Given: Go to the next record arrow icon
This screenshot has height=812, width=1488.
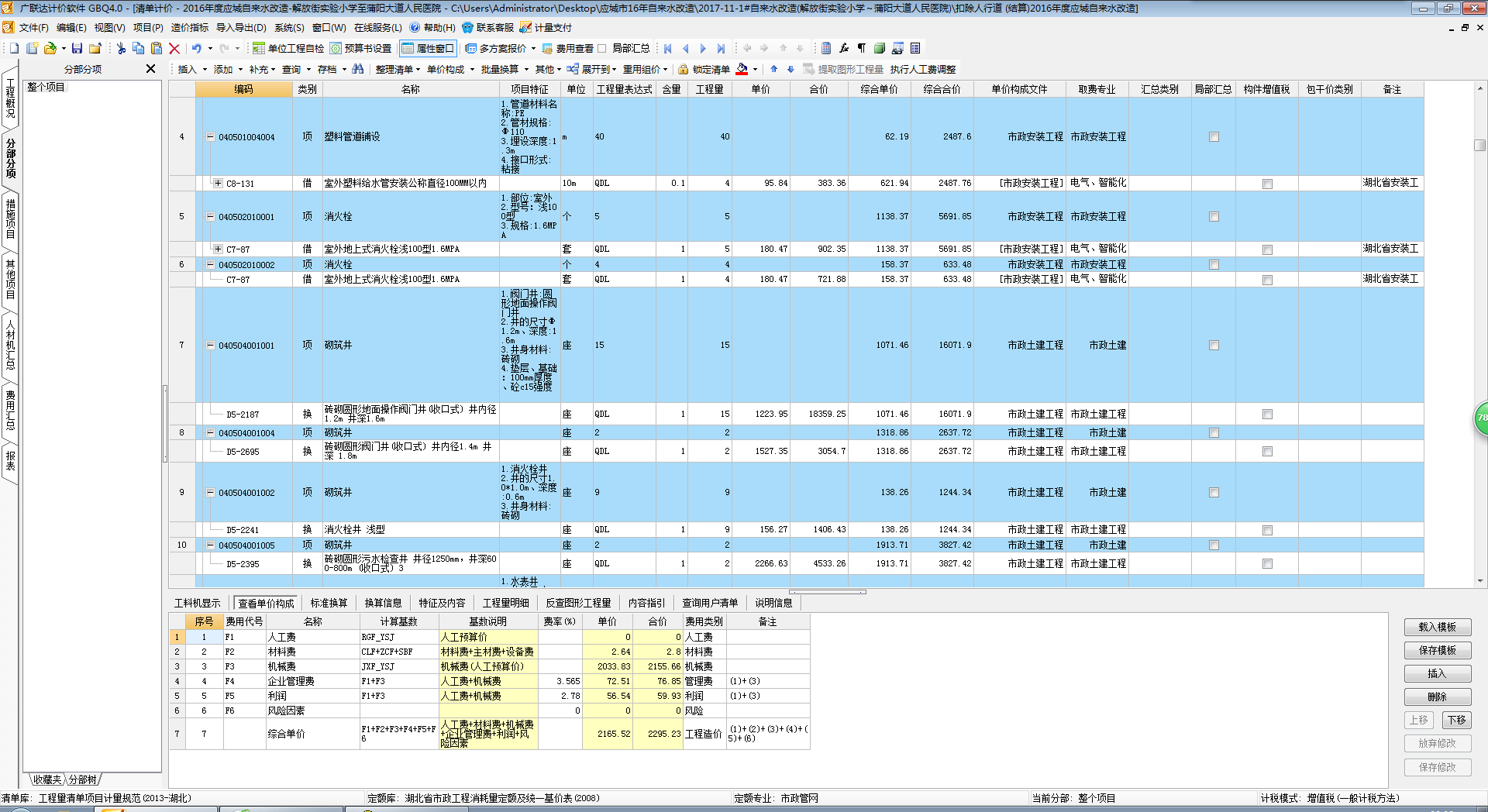Looking at the screenshot, I should [703, 48].
